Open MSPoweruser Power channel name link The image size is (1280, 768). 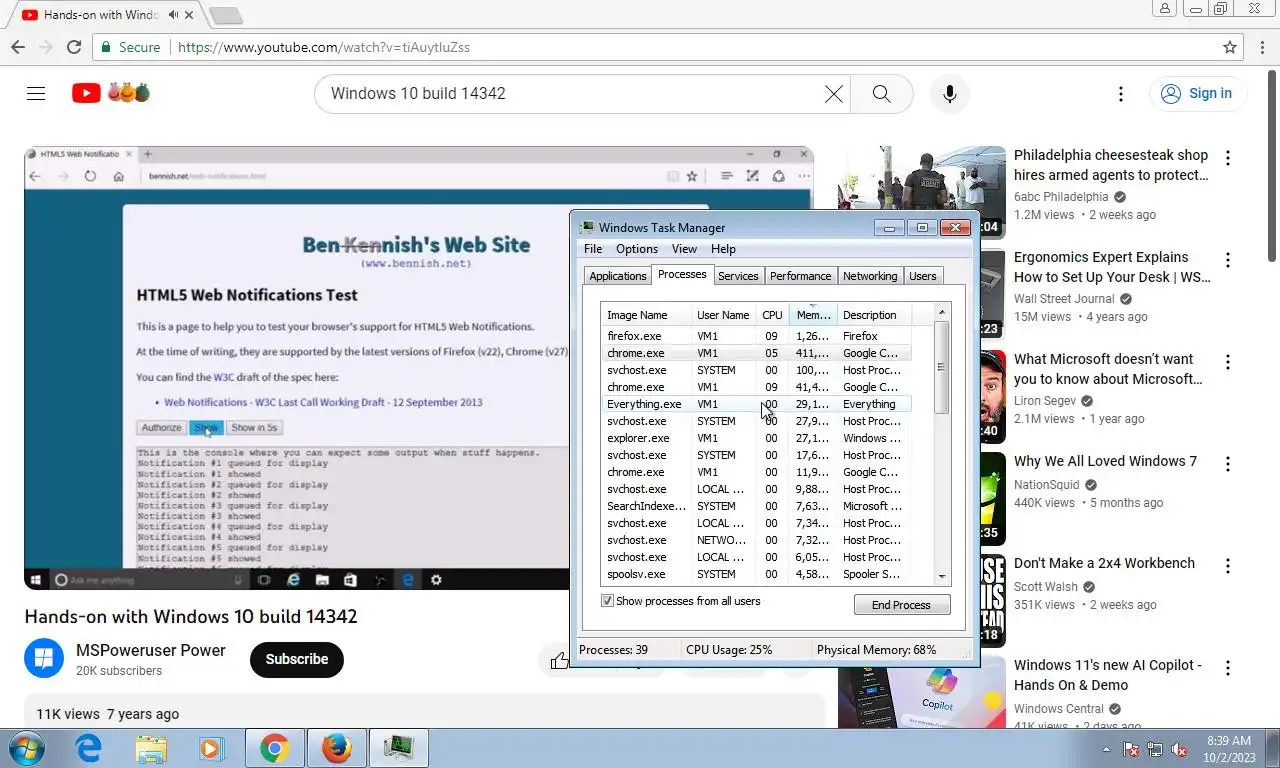point(151,650)
